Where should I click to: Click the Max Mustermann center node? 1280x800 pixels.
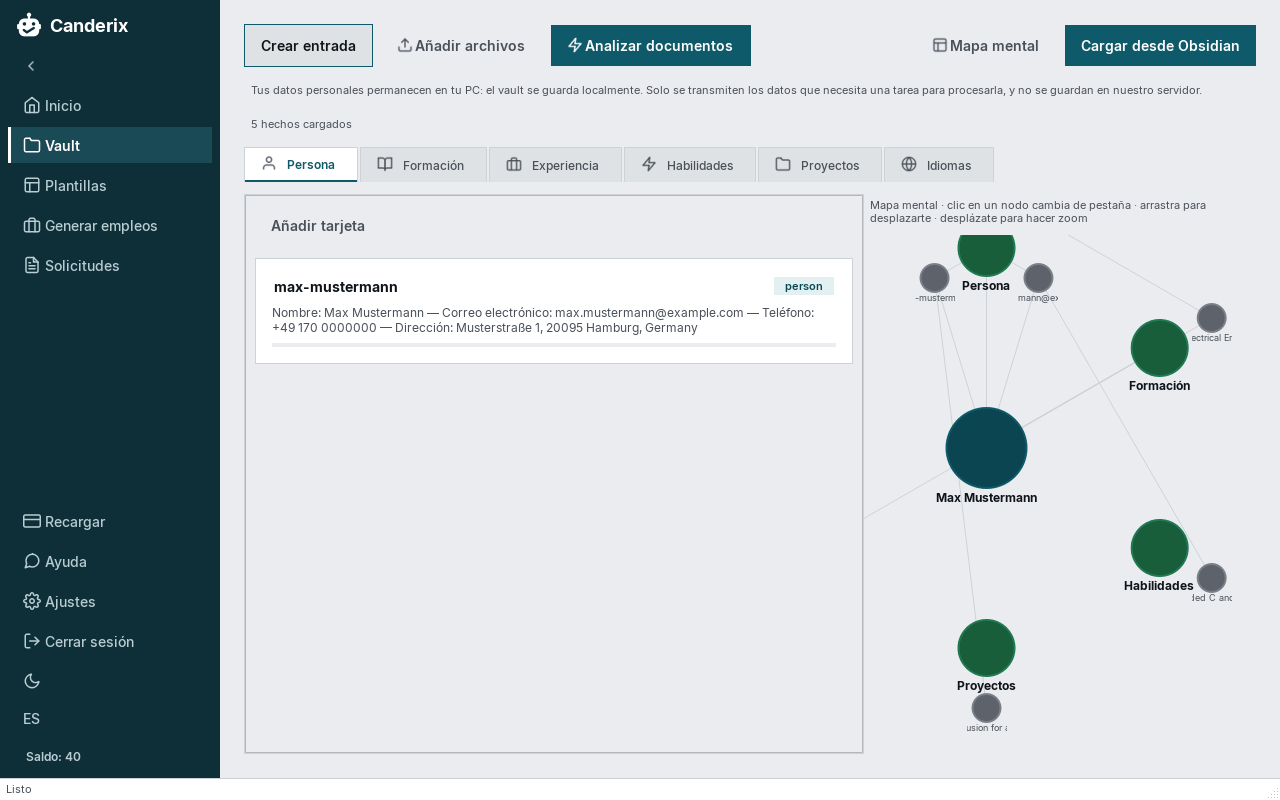pyautogui.click(x=987, y=448)
